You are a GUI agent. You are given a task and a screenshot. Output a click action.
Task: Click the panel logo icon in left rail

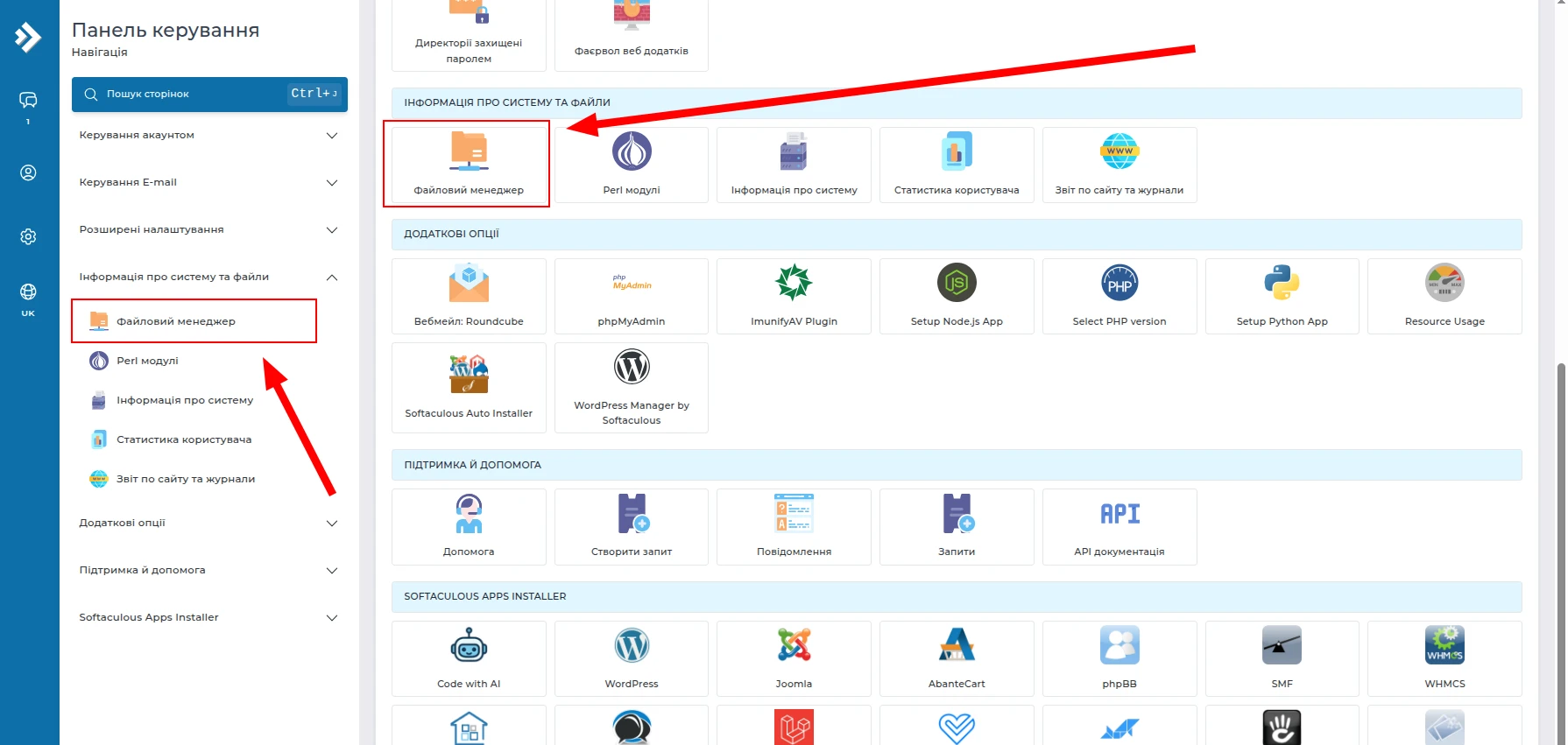pyautogui.click(x=28, y=37)
